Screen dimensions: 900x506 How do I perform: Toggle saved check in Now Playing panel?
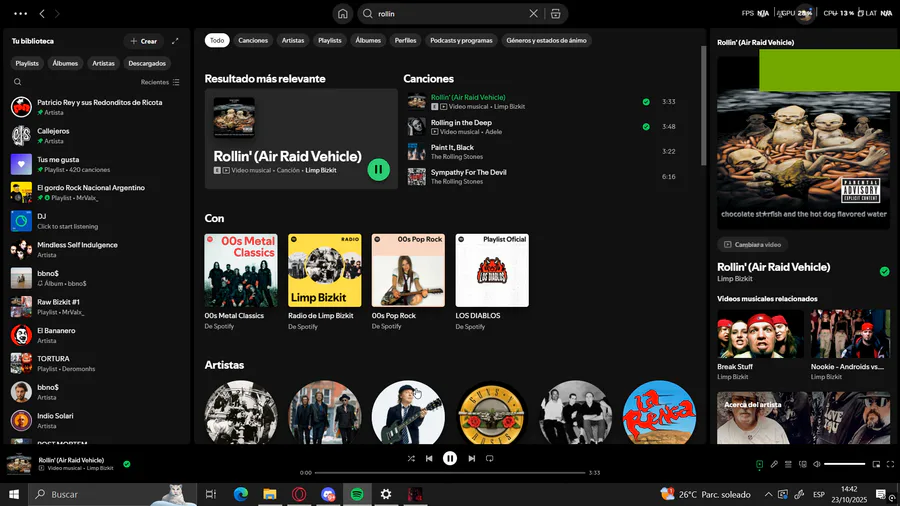pos(885,271)
